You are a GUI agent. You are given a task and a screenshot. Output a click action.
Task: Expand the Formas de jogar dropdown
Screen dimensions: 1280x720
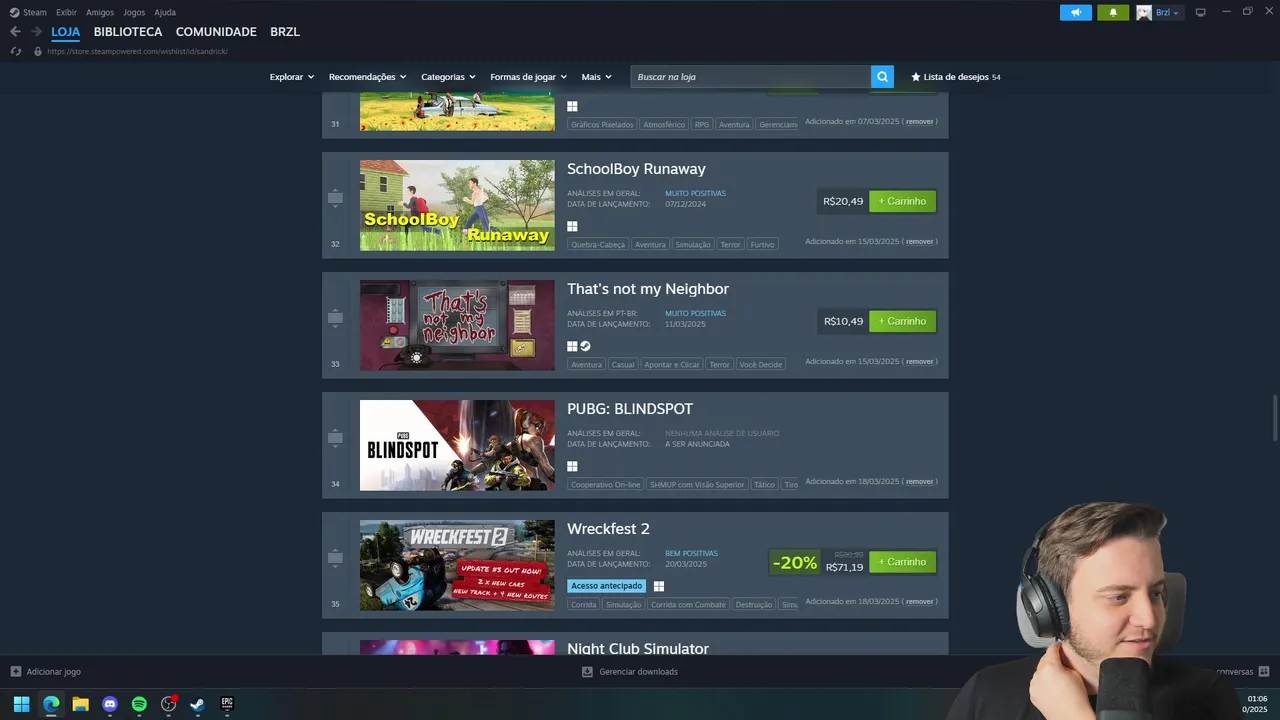528,77
